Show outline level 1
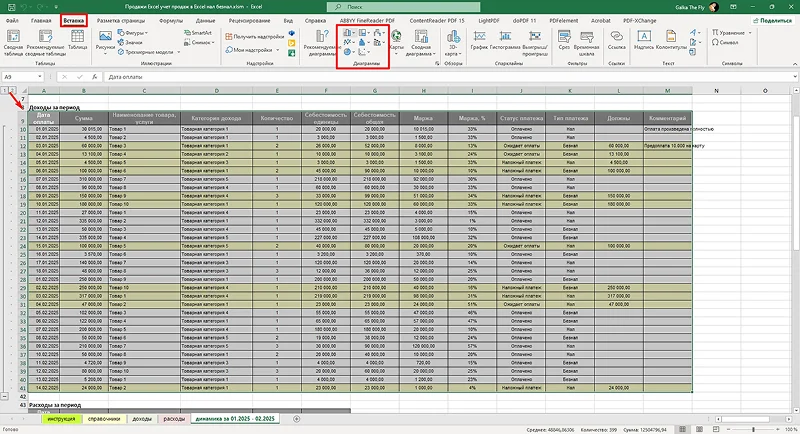Viewport: 800px width, 434px height. coord(4,90)
